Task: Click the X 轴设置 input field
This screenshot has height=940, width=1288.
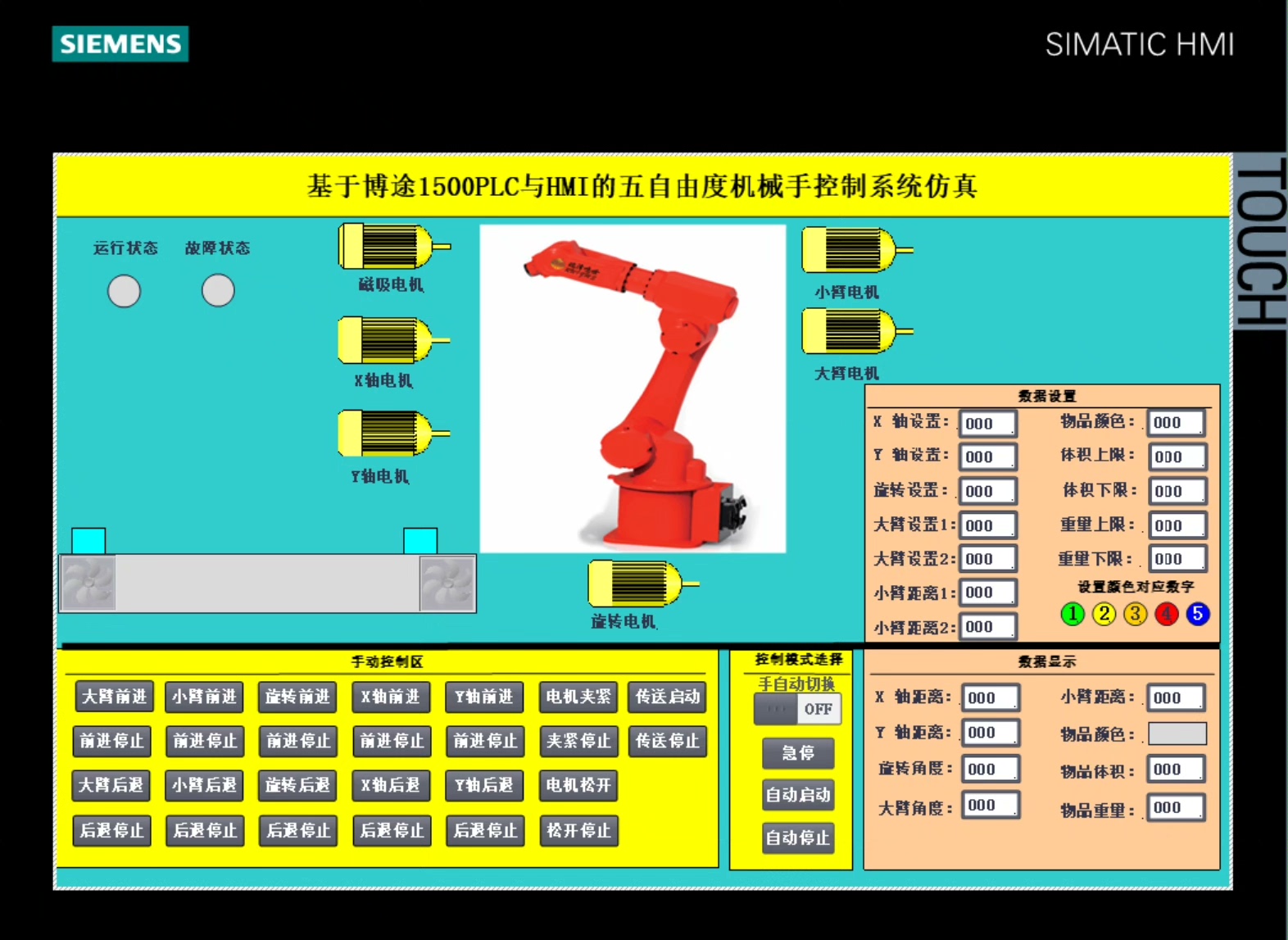Action: (x=988, y=424)
